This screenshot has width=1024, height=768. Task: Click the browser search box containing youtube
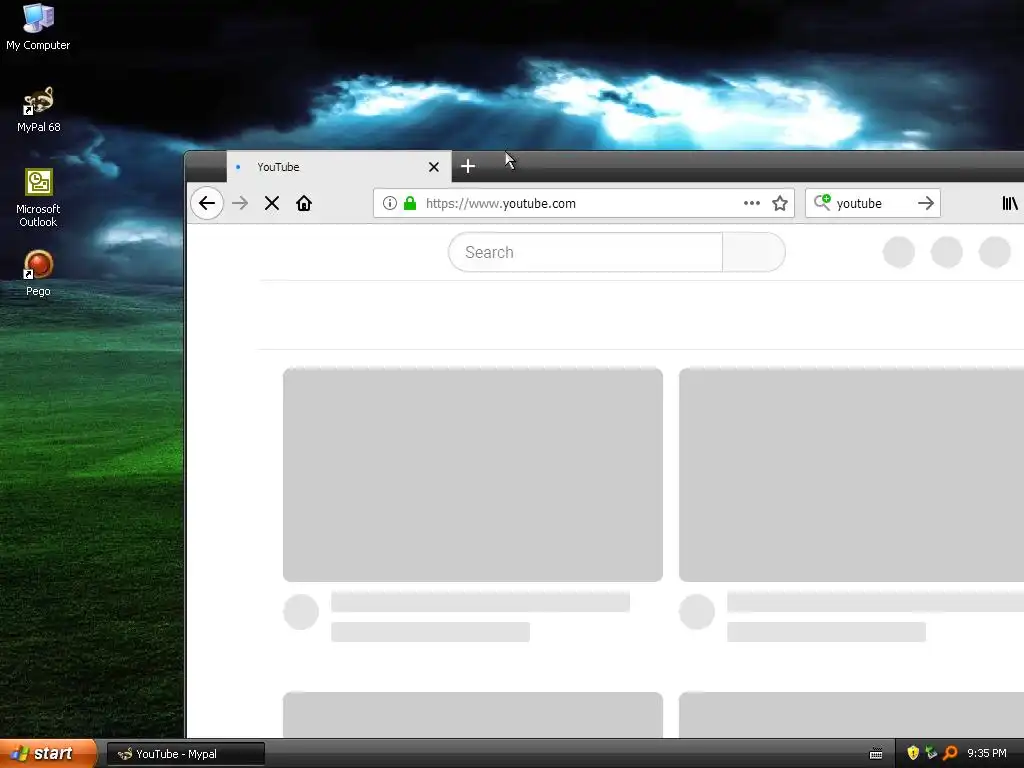pyautogui.click(x=872, y=203)
